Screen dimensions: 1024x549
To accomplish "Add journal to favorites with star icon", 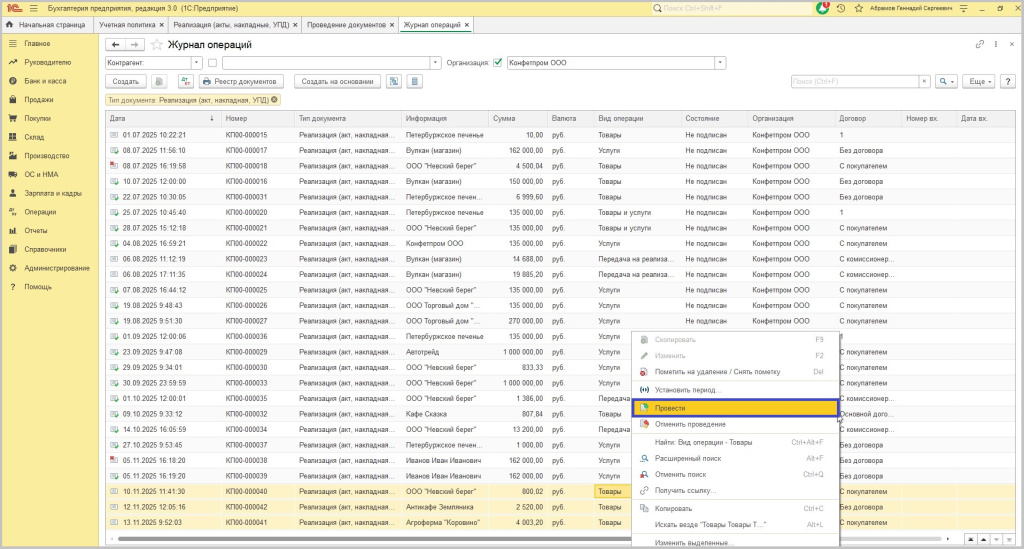I will point(157,45).
